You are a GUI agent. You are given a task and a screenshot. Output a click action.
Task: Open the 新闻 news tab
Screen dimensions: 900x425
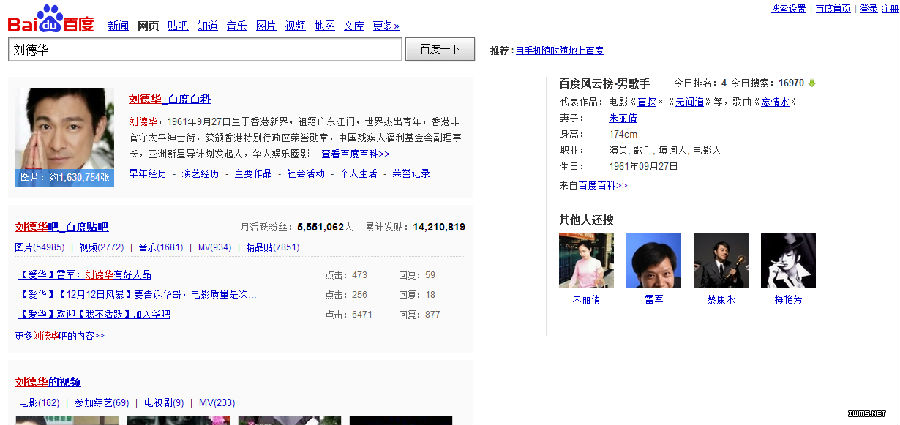tap(118, 26)
